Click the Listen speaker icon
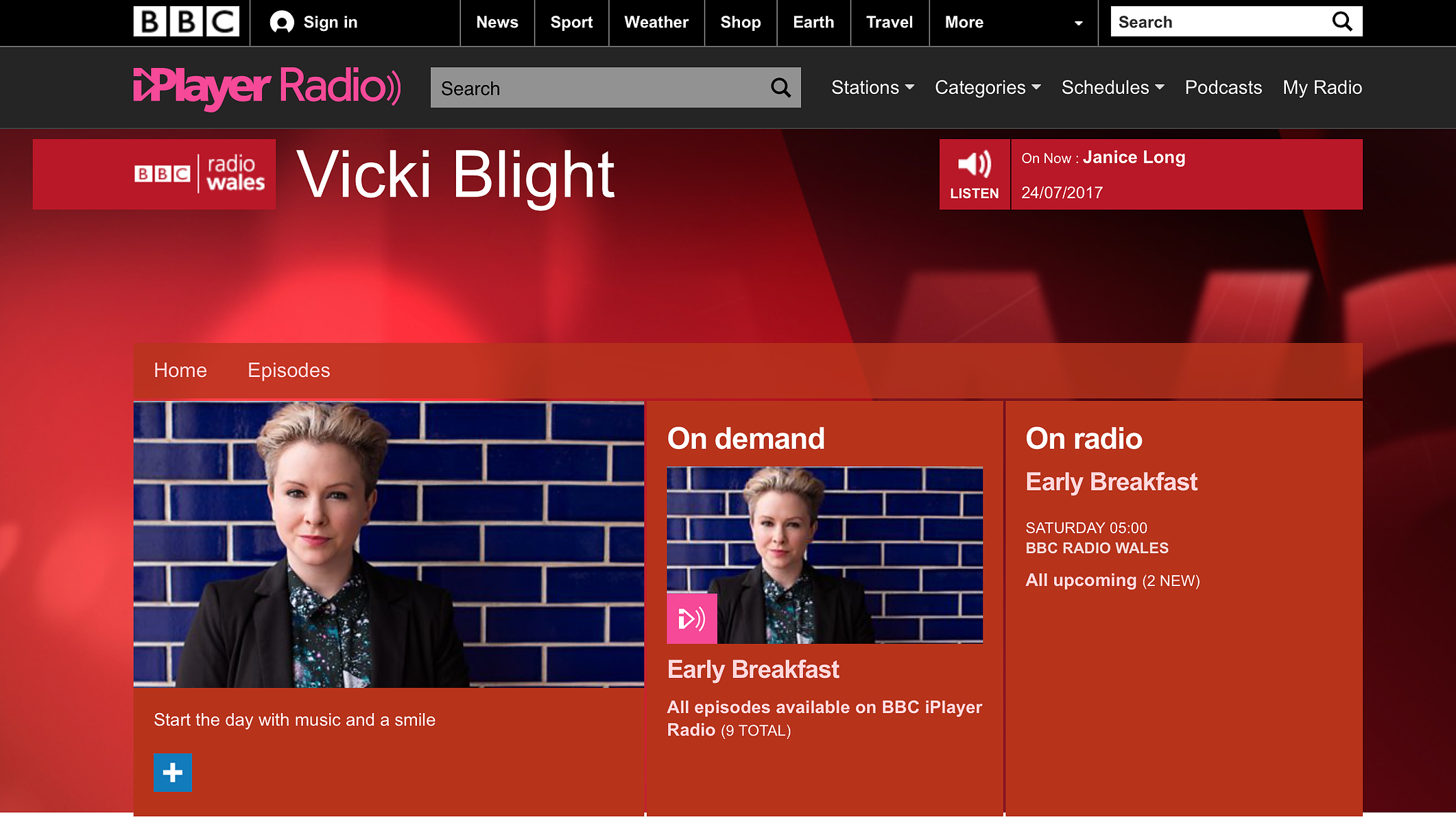The image size is (1456, 822). point(974,165)
